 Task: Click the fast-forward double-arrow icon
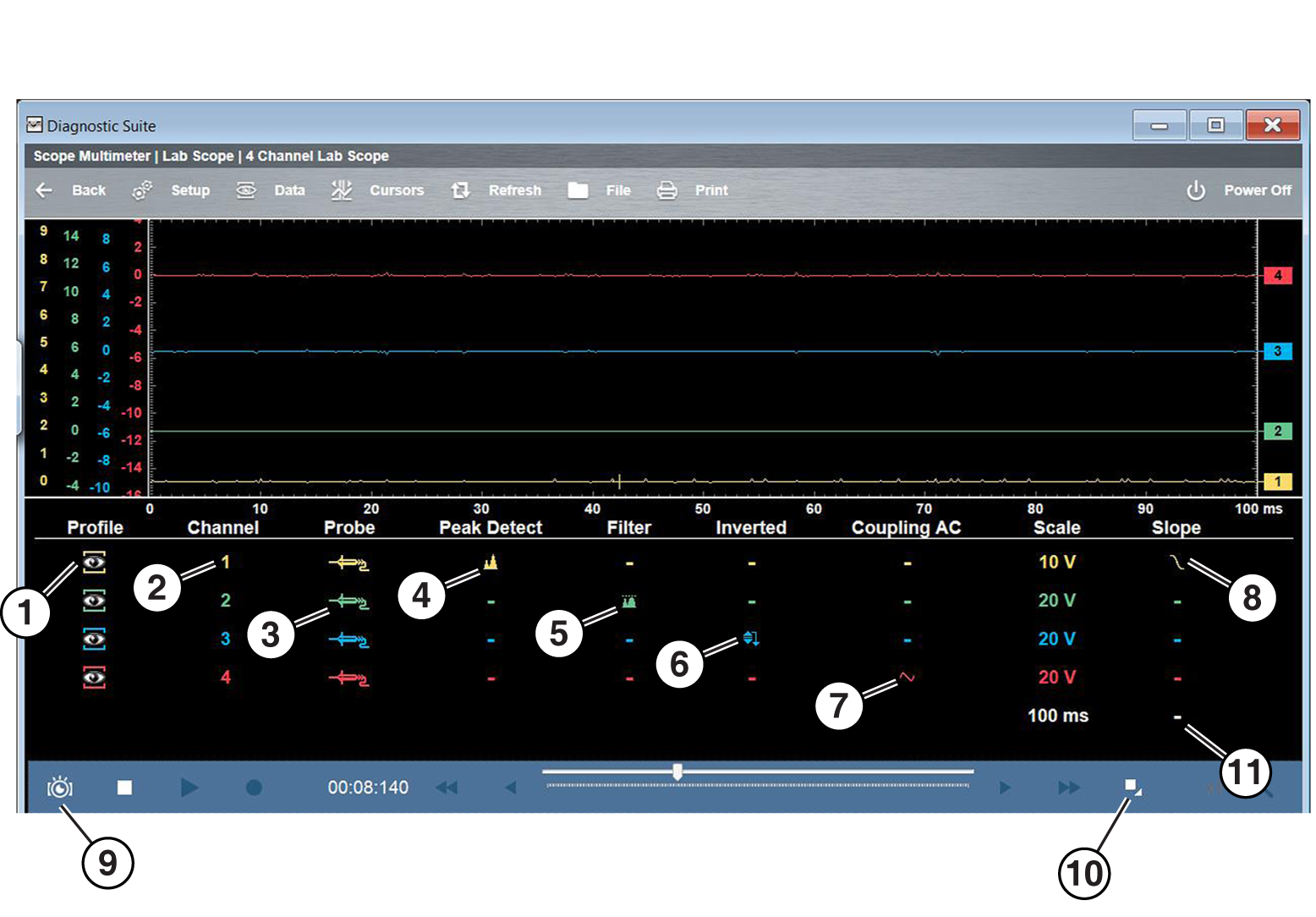click(1069, 788)
